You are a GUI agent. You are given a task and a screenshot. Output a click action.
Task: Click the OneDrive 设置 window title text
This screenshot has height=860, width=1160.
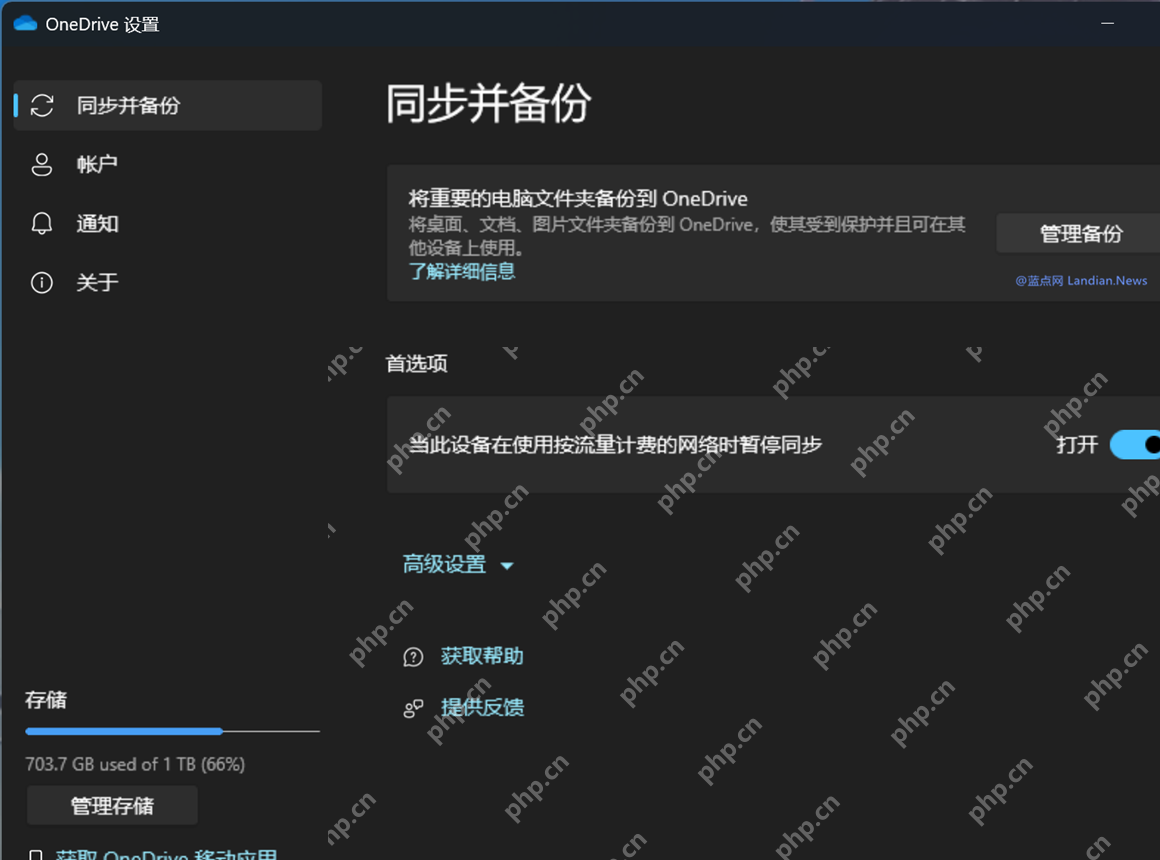(102, 24)
